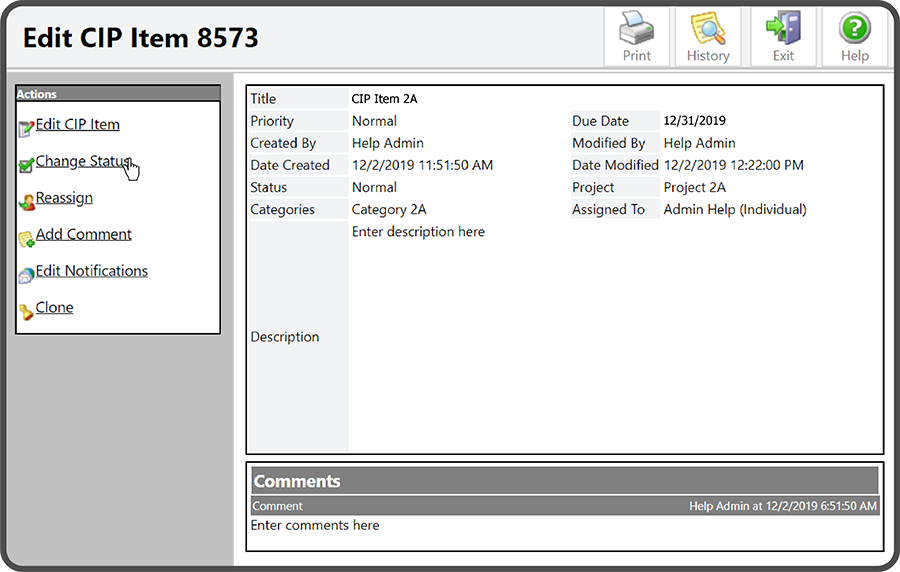Choose the Reassign action link
900x572 pixels.
click(64, 198)
